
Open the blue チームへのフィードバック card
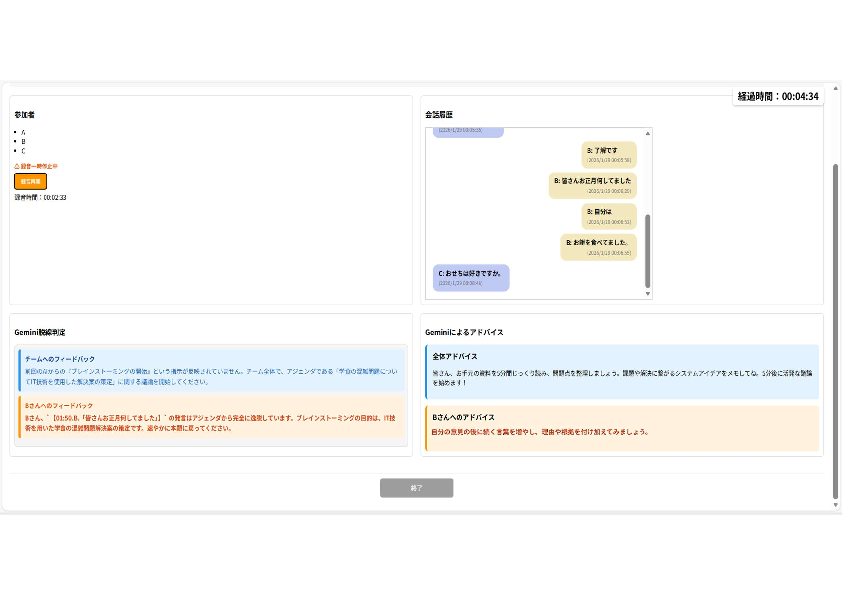click(x=212, y=369)
